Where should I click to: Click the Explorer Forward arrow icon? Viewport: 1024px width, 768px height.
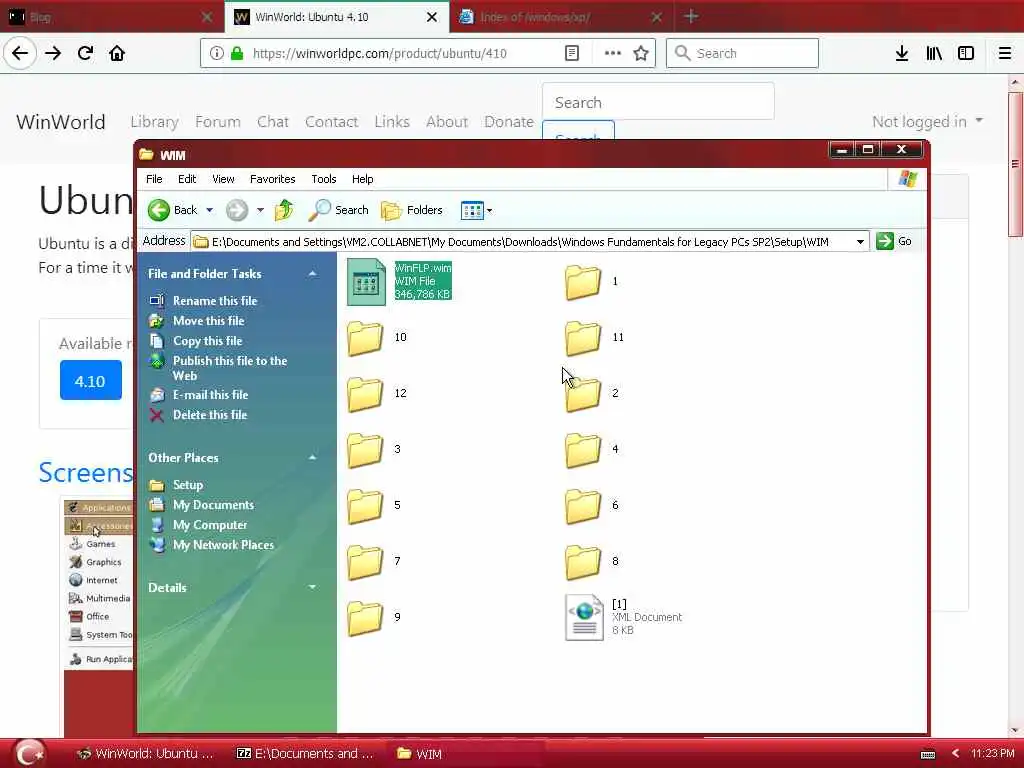236,210
